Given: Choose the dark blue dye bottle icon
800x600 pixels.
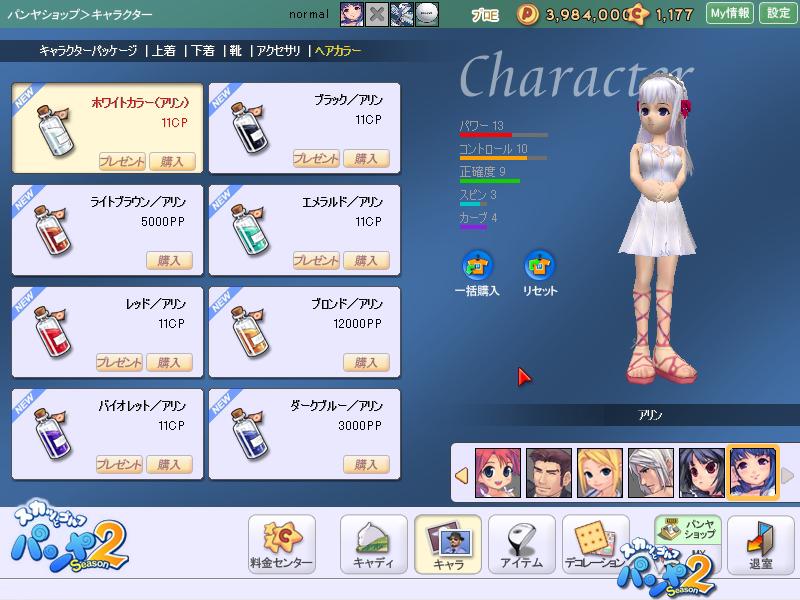Looking at the screenshot, I should point(249,434).
